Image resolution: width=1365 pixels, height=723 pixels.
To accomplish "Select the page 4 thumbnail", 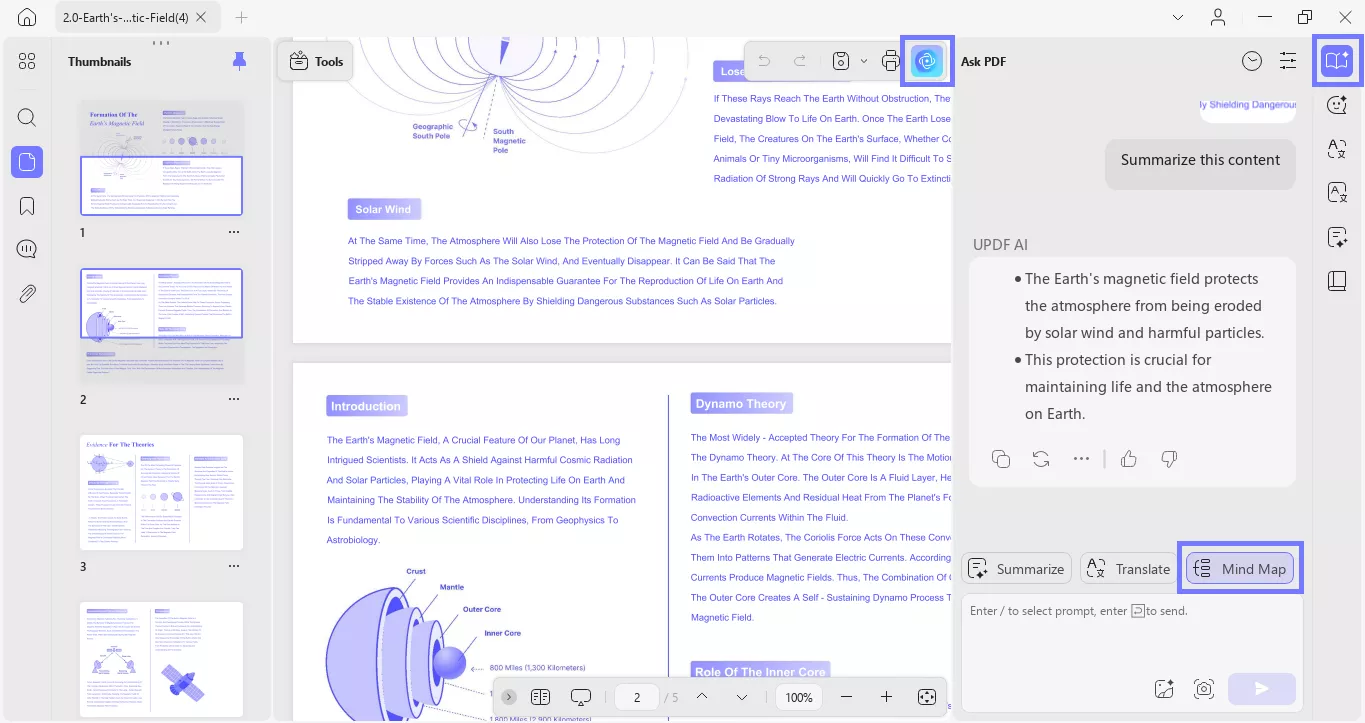I will (x=162, y=659).
